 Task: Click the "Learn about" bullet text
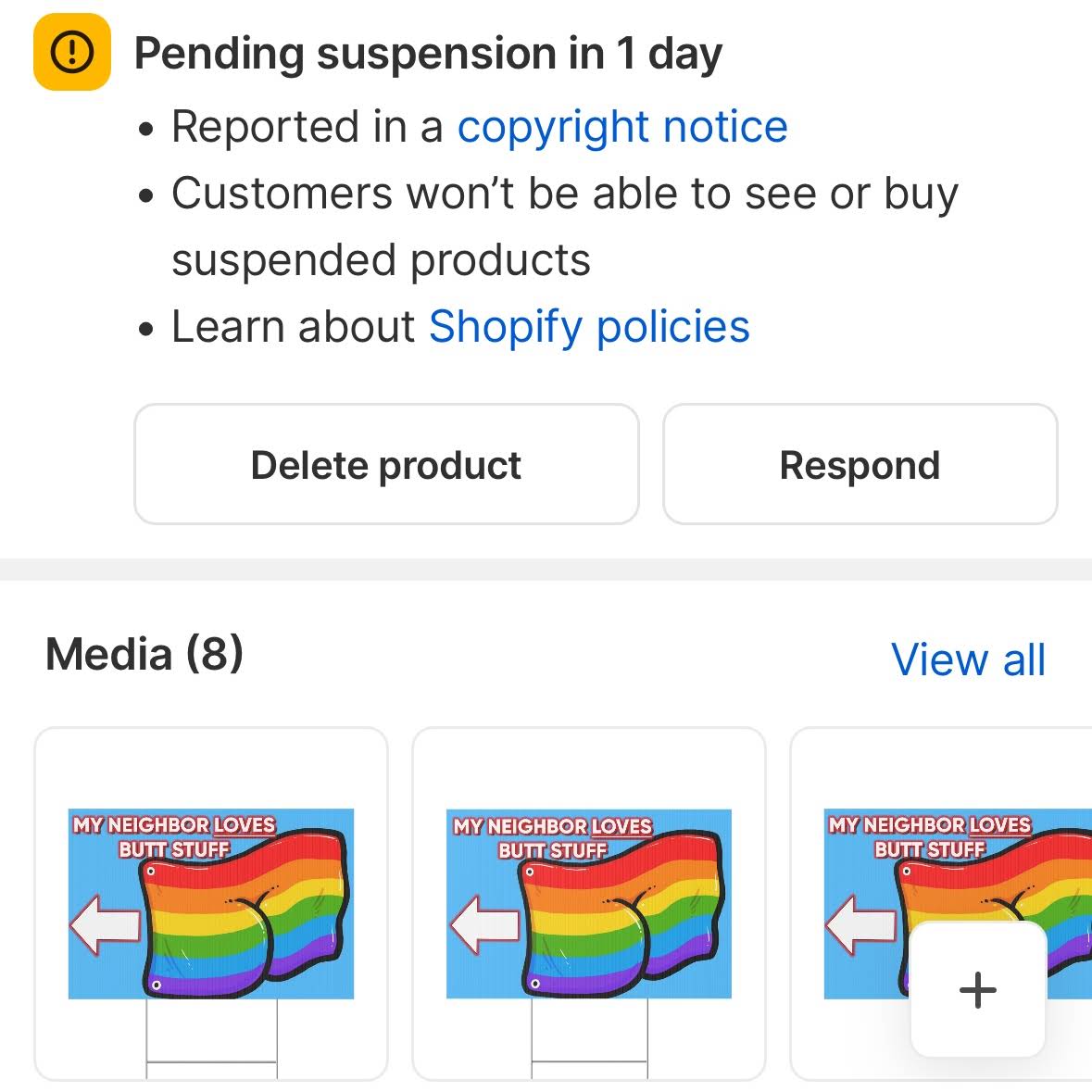pos(294,327)
